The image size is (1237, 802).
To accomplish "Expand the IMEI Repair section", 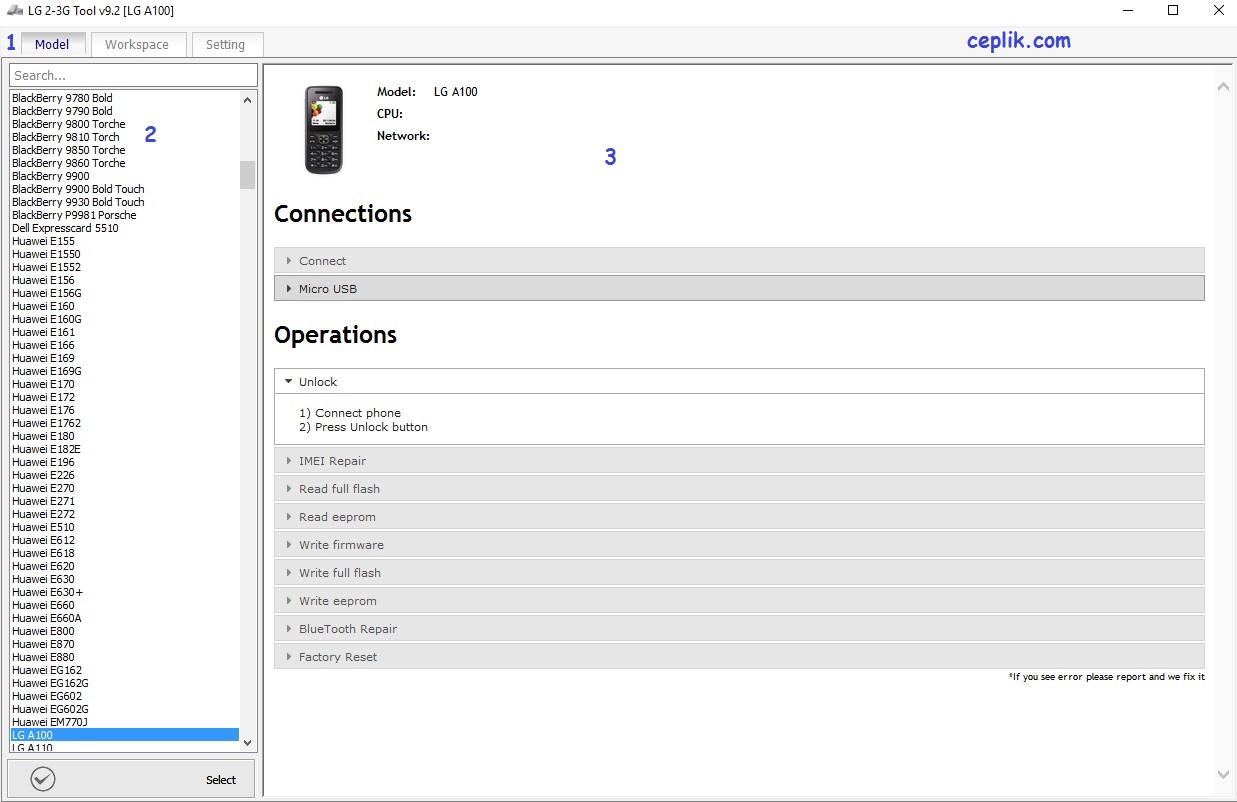I will [x=739, y=461].
